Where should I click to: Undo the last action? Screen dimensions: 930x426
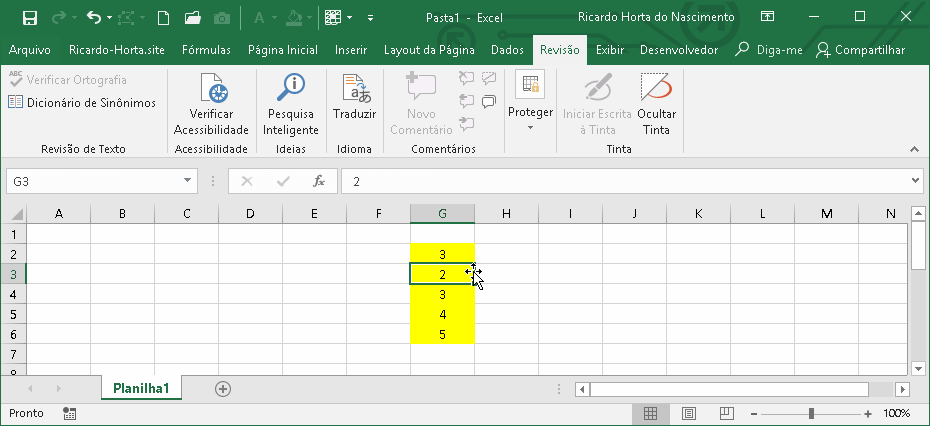[94, 18]
